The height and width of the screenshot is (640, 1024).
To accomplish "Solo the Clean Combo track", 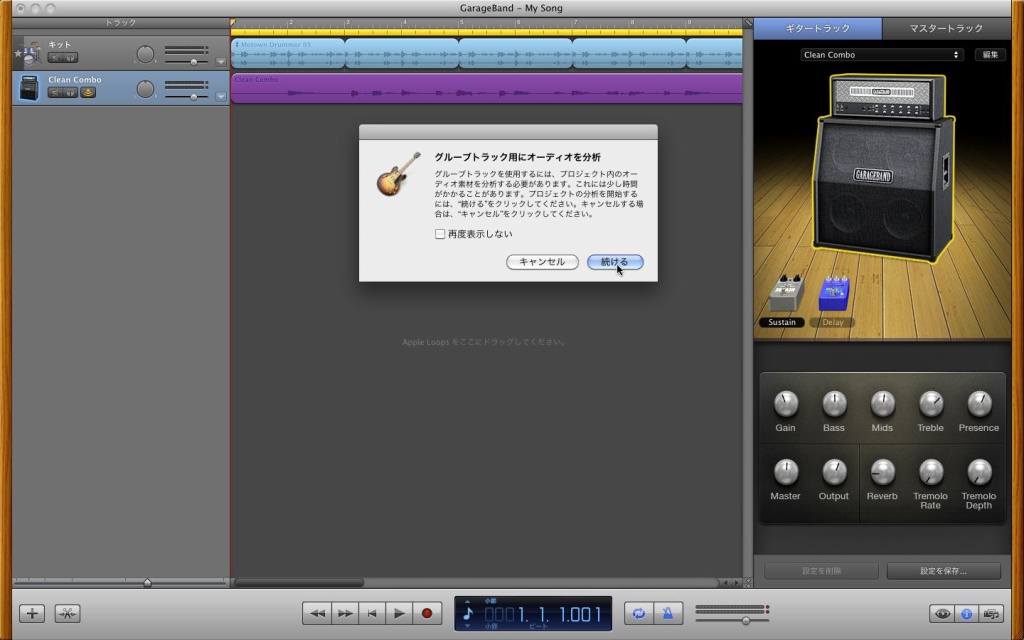I will [x=71, y=93].
